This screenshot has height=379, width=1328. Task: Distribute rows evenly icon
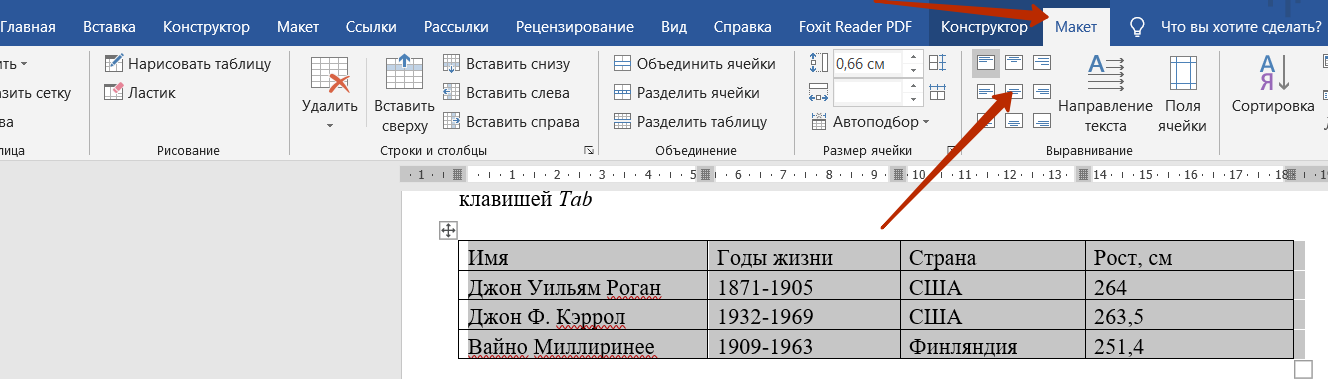(937, 64)
